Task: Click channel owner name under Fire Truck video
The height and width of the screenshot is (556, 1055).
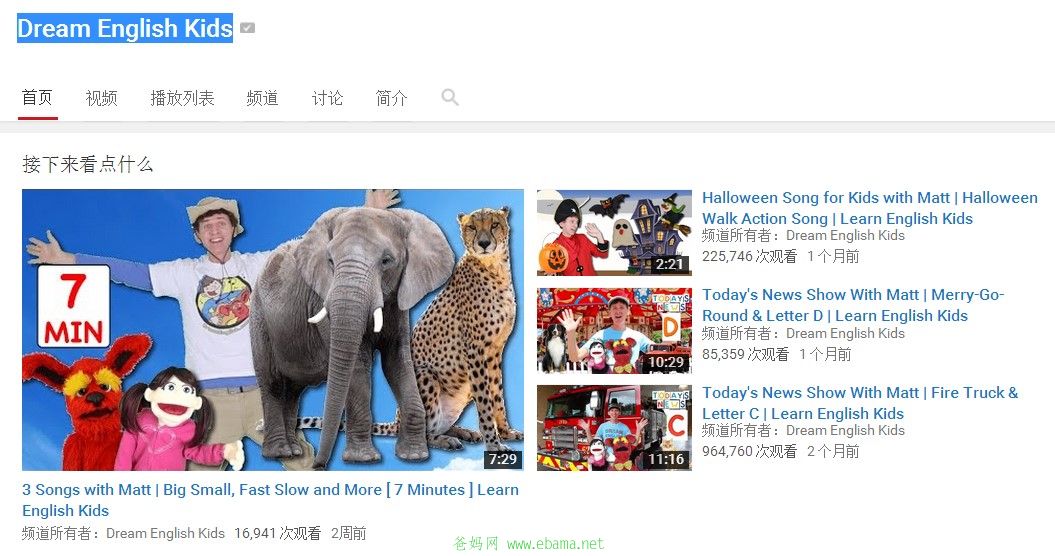Action: [x=845, y=430]
